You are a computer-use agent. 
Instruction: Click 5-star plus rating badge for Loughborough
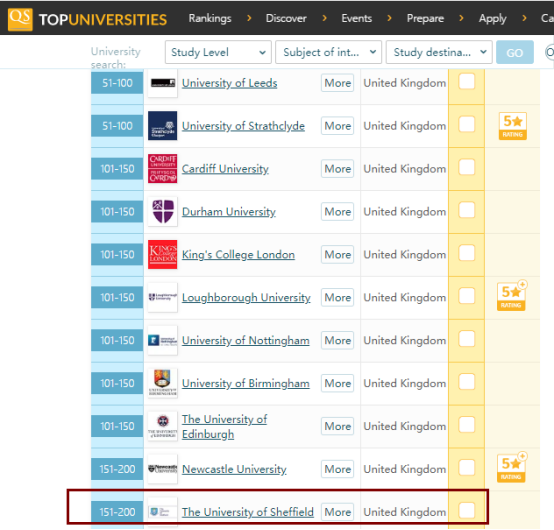512,296
